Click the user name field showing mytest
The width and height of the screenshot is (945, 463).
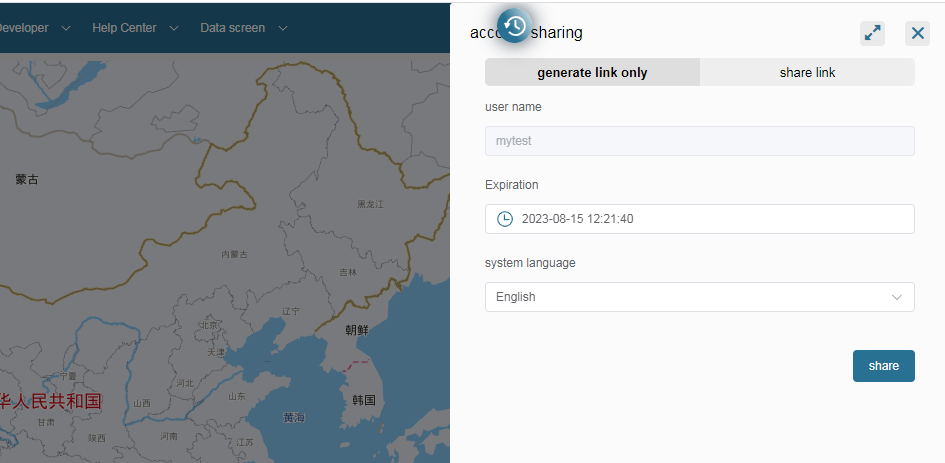699,141
